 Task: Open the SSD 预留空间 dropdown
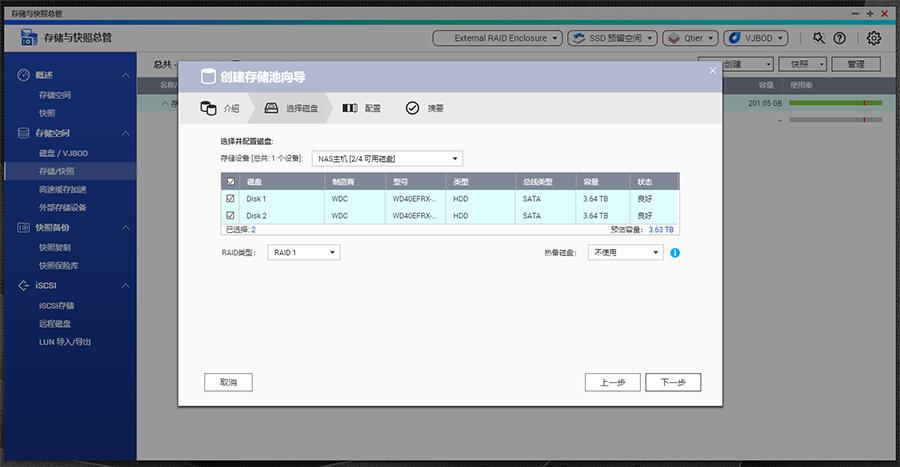pos(613,38)
